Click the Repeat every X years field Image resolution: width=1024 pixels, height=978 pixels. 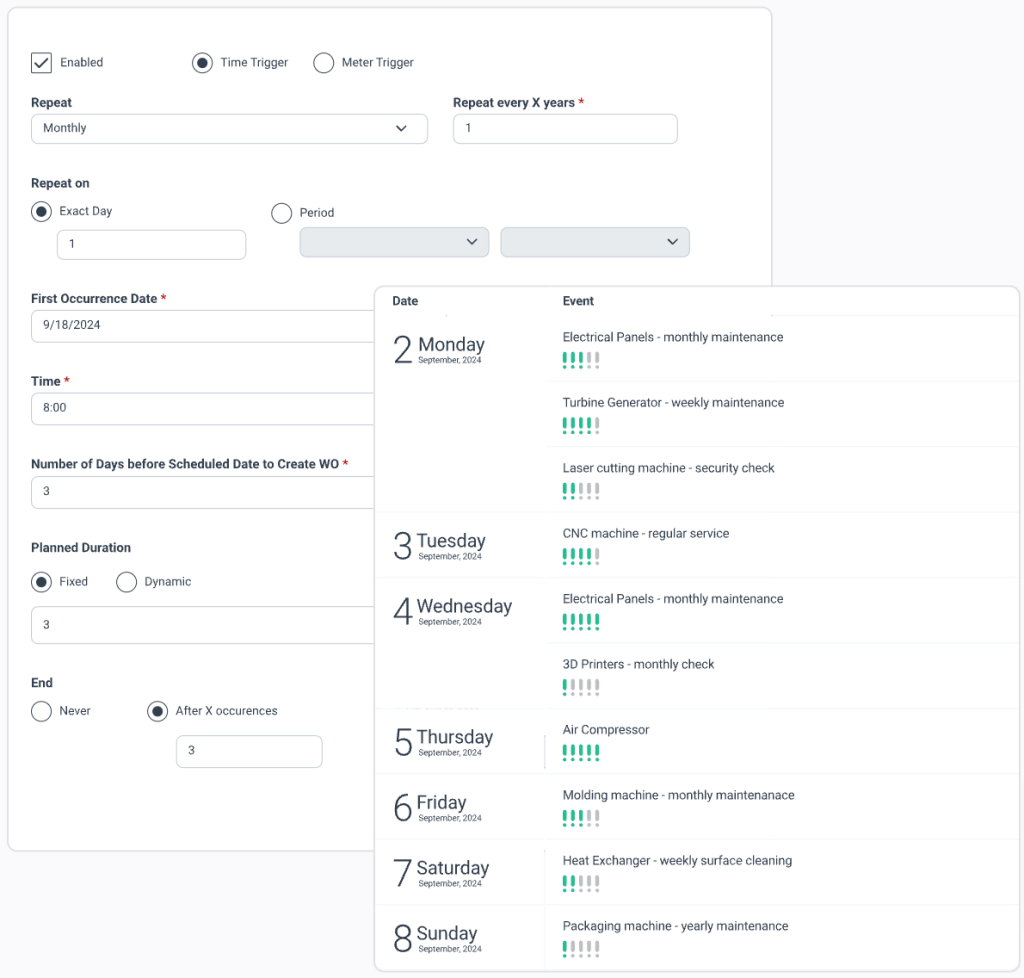click(564, 129)
